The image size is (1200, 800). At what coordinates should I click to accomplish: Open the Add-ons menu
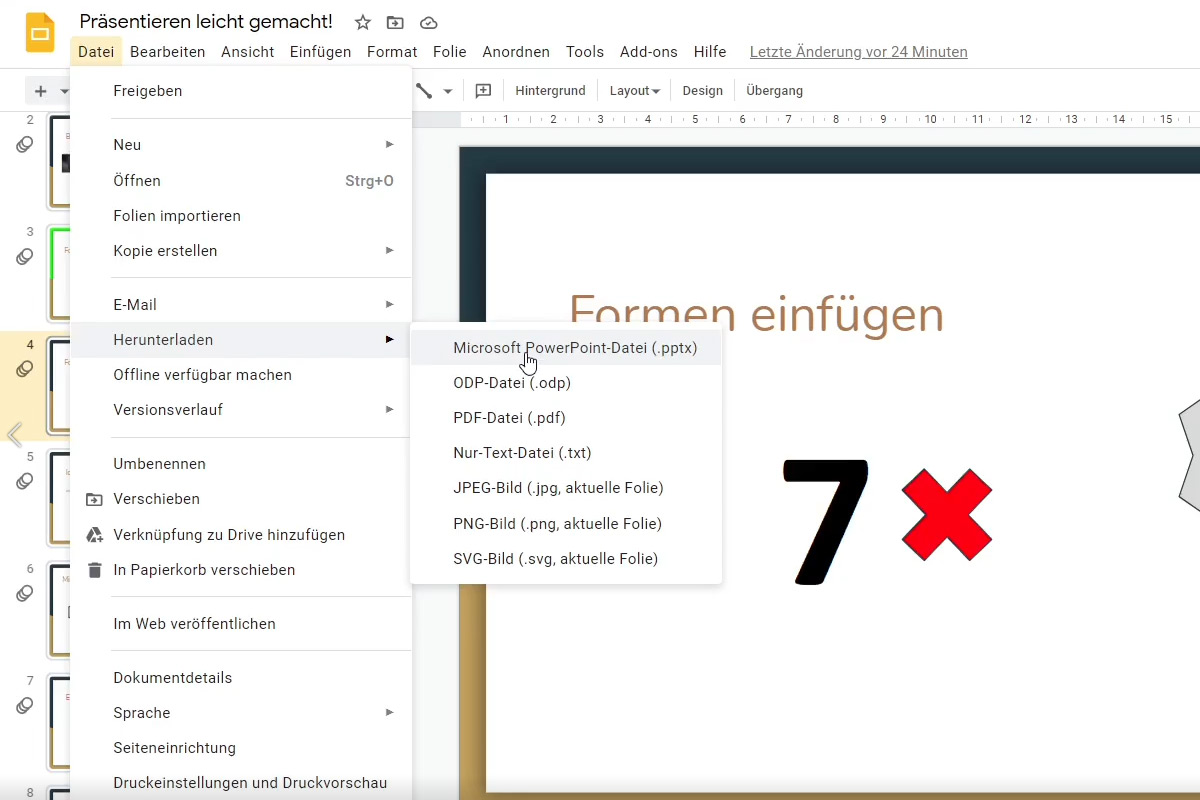[x=649, y=52]
